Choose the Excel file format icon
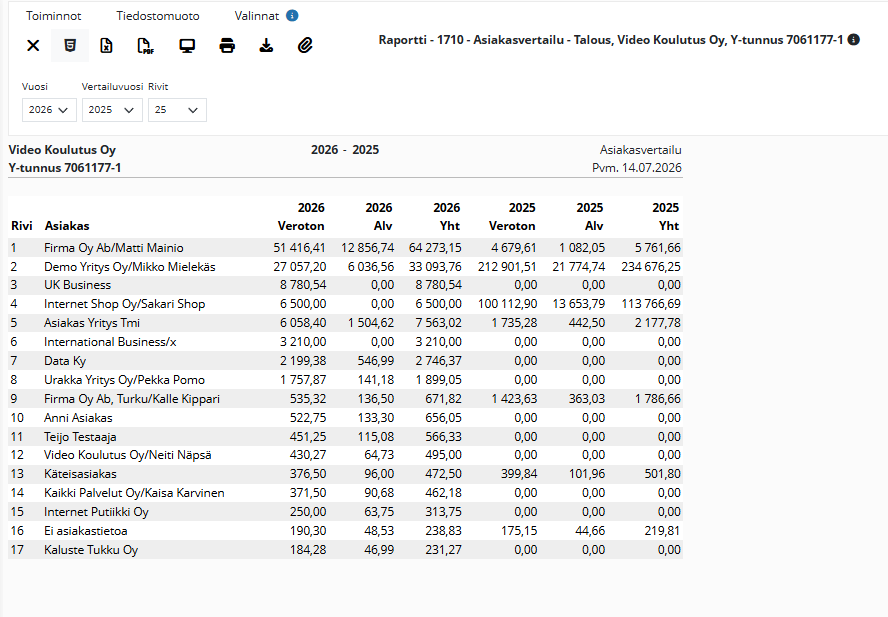The height and width of the screenshot is (617, 888). click(106, 45)
